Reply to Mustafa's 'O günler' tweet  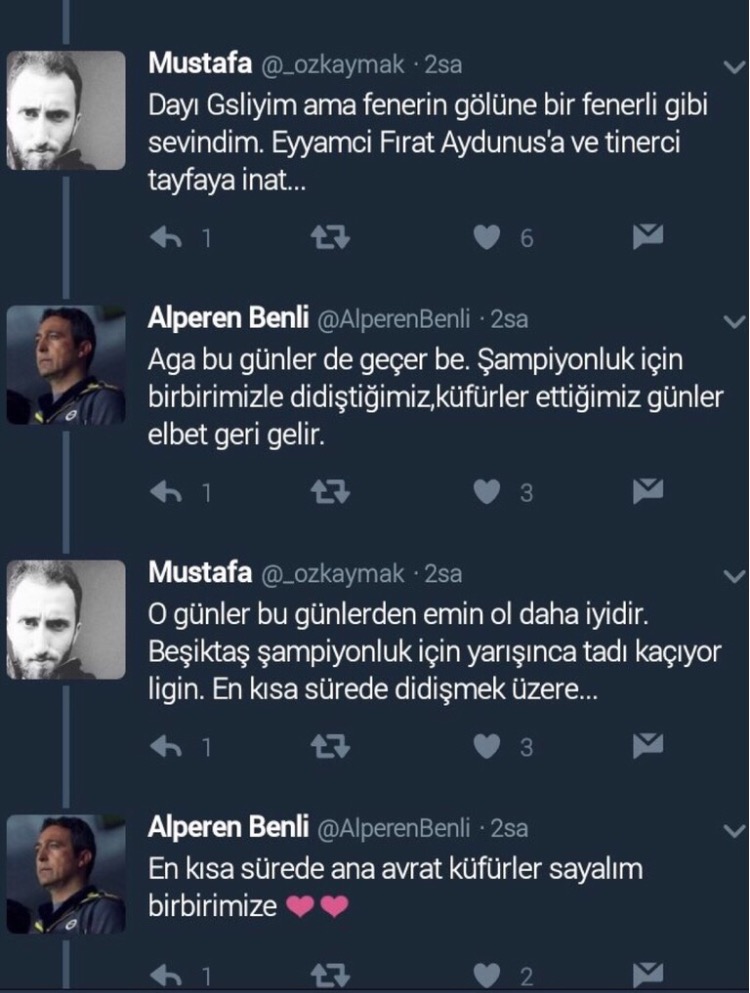[x=164, y=746]
